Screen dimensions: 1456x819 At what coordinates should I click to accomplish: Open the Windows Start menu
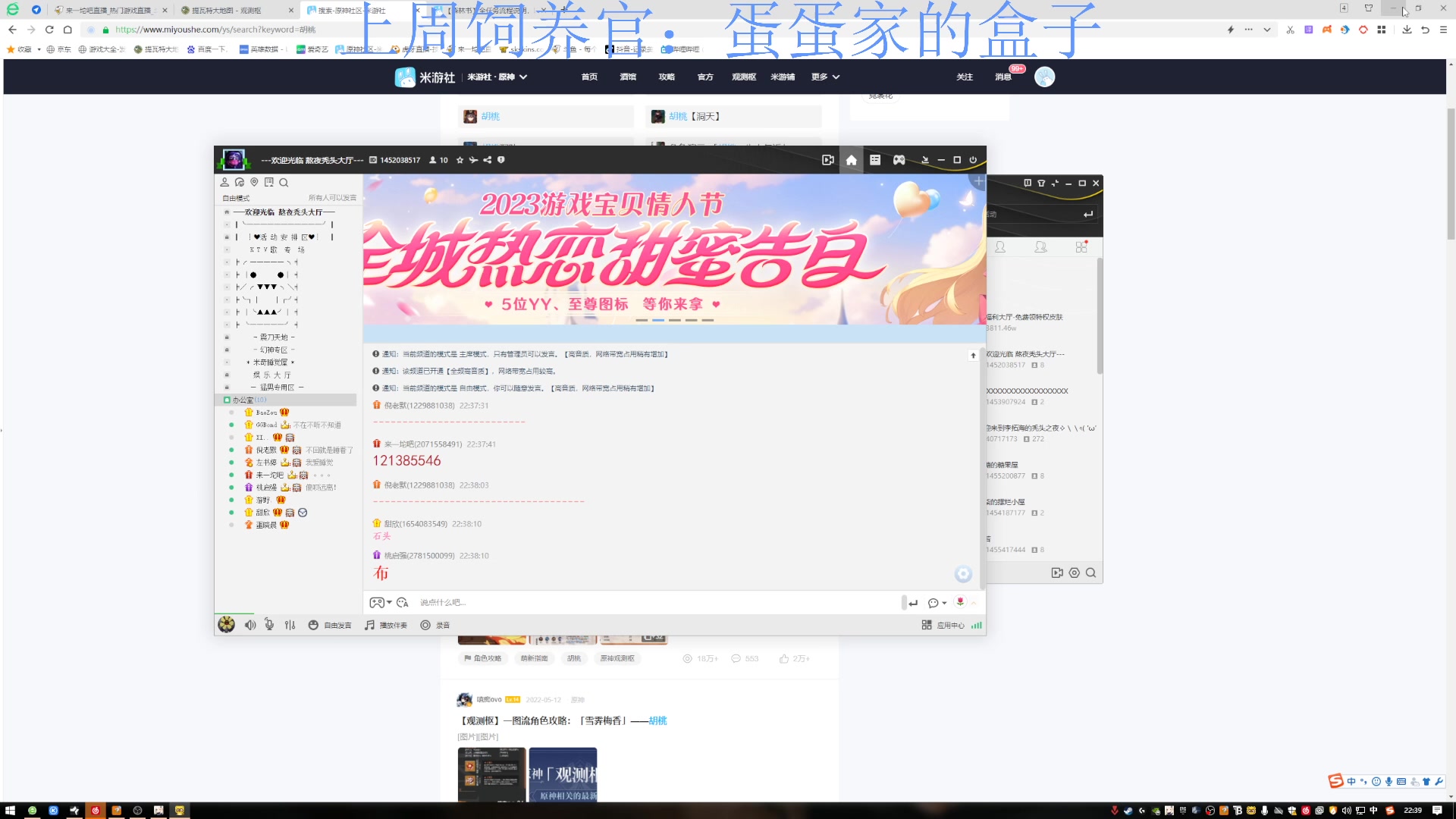click(x=10, y=810)
